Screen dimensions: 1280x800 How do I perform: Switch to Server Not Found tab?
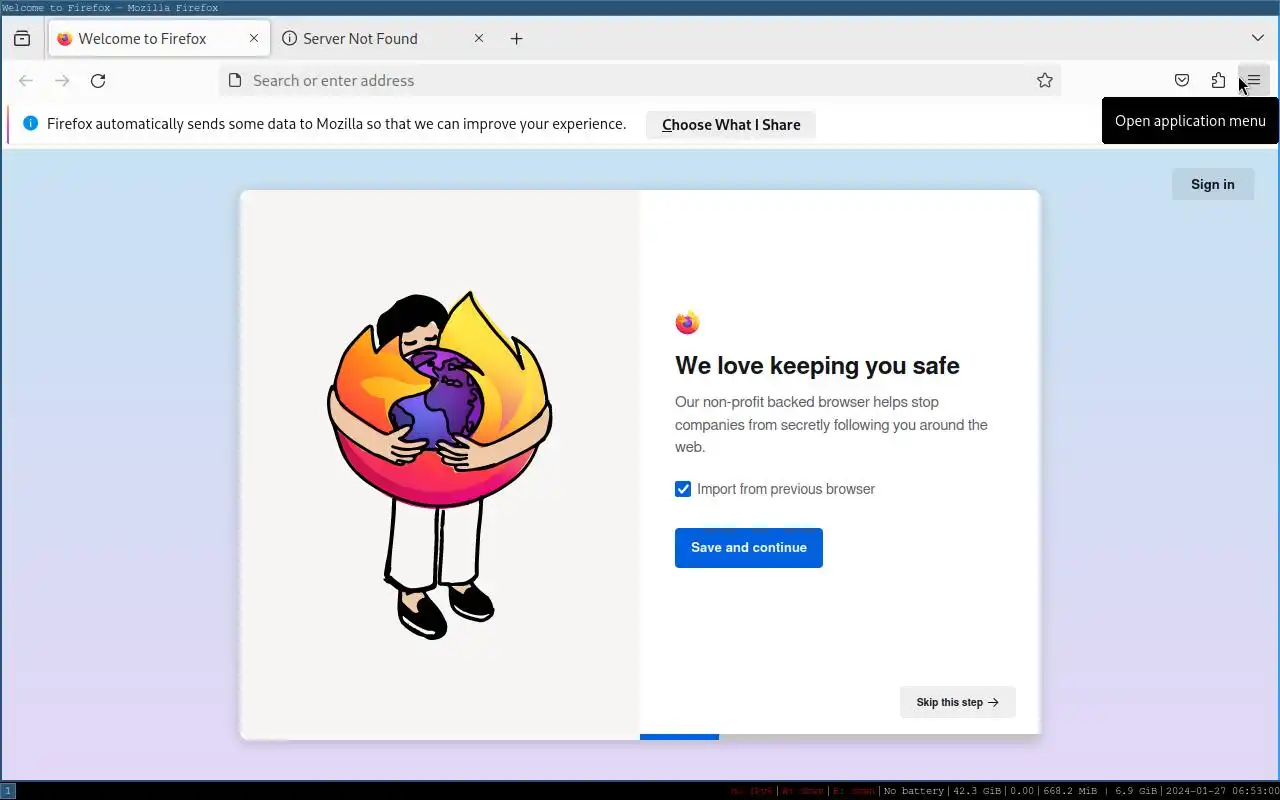pos(382,38)
